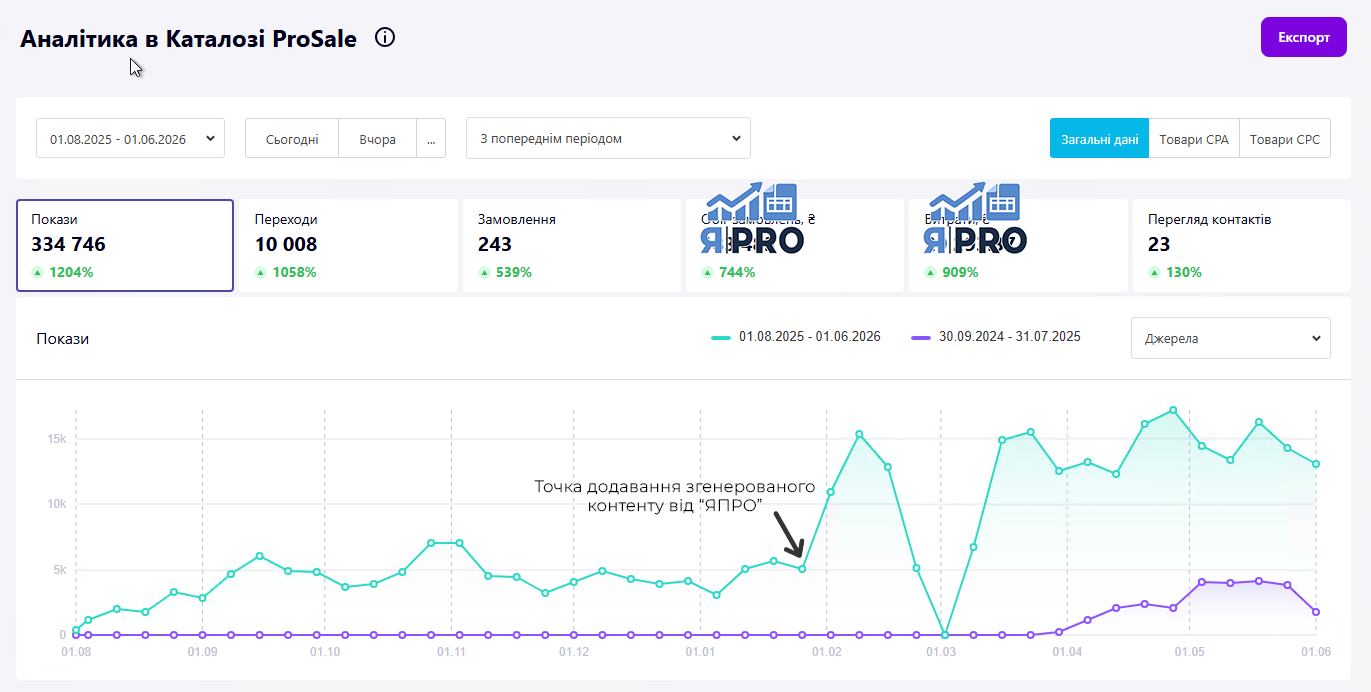
Task: Toggle the purple 30.09.2024 - 31.07.2025 legend series
Action: tap(996, 337)
